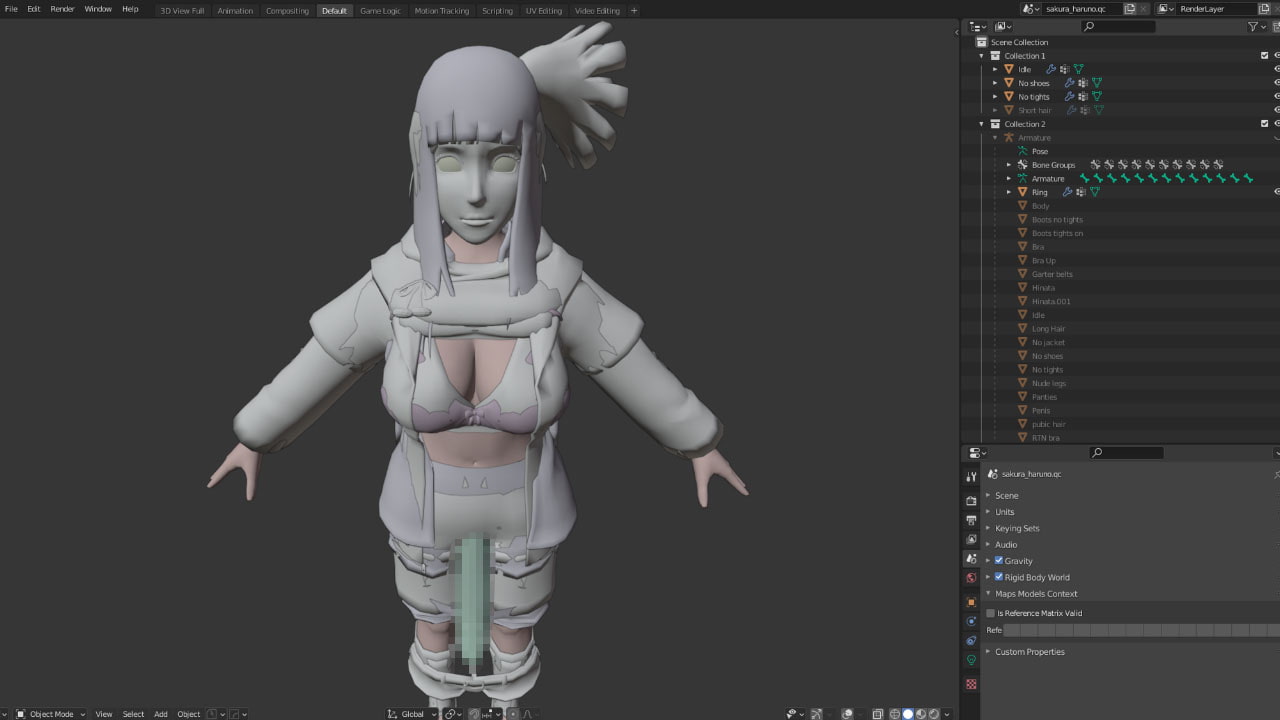Open the viewport View menu
The width and height of the screenshot is (1280, 720).
tap(103, 714)
